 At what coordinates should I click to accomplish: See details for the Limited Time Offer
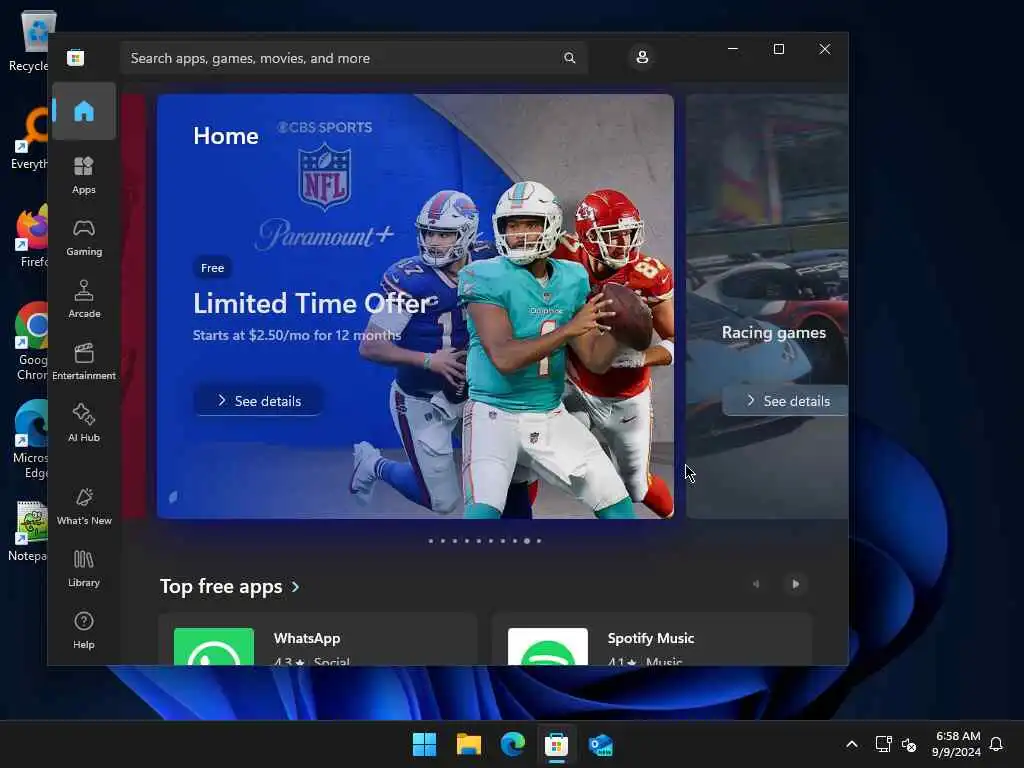tap(259, 401)
